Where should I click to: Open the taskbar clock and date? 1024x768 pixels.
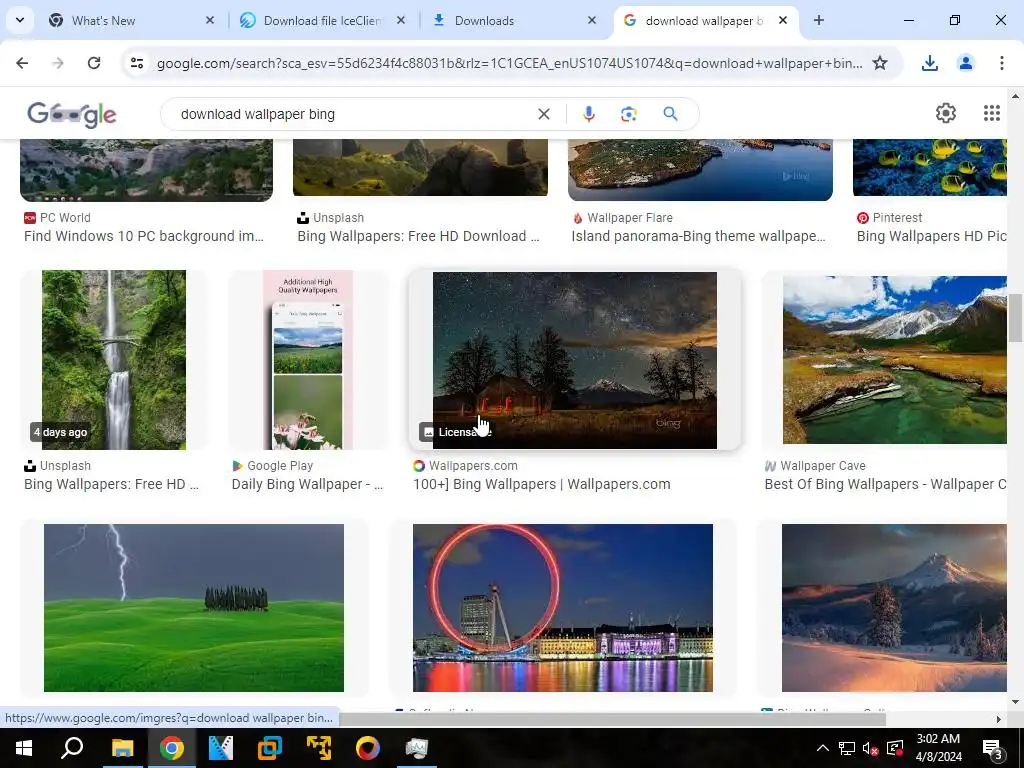(938, 748)
